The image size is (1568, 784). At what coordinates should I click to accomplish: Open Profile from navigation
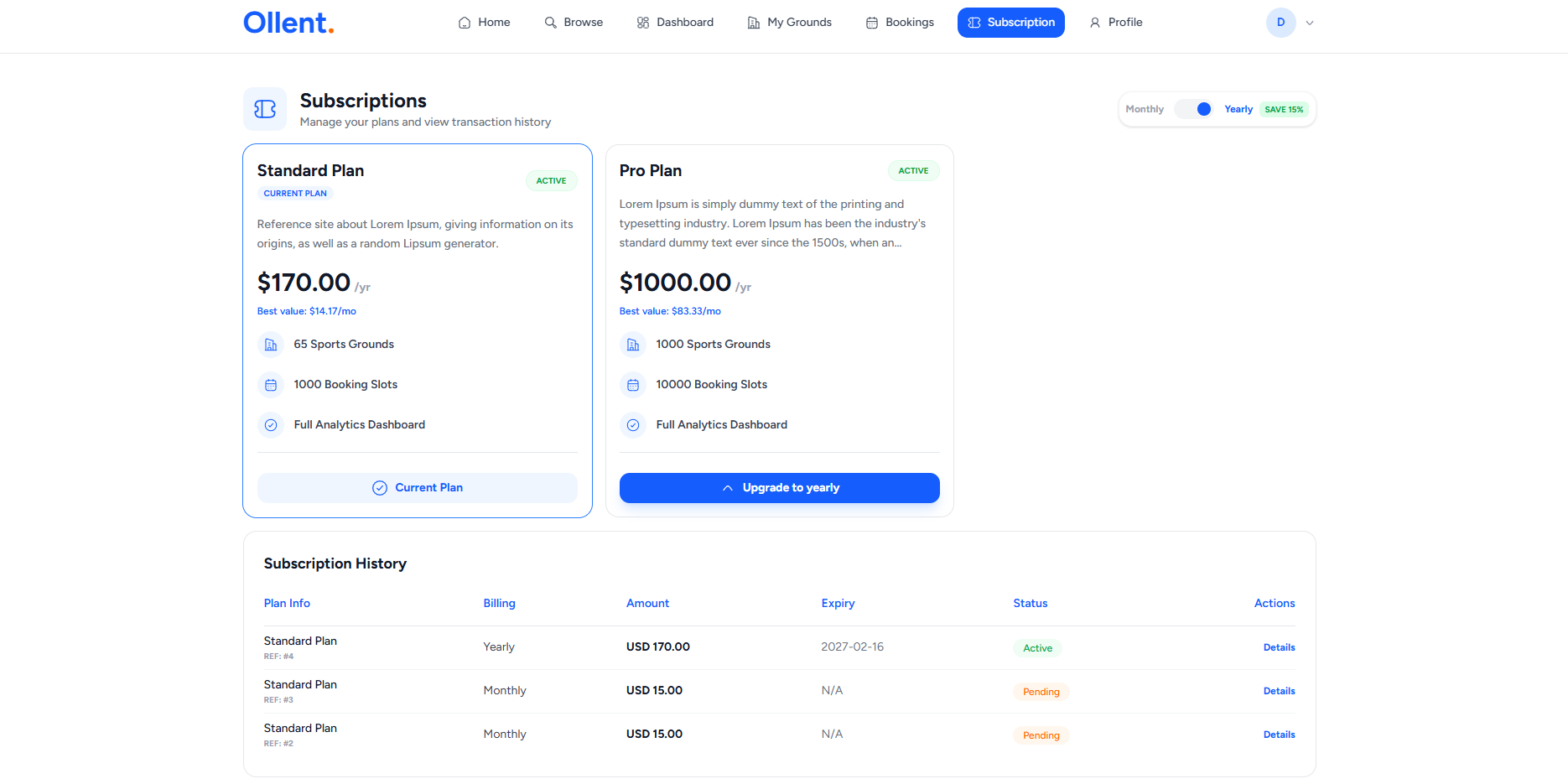click(x=1115, y=23)
